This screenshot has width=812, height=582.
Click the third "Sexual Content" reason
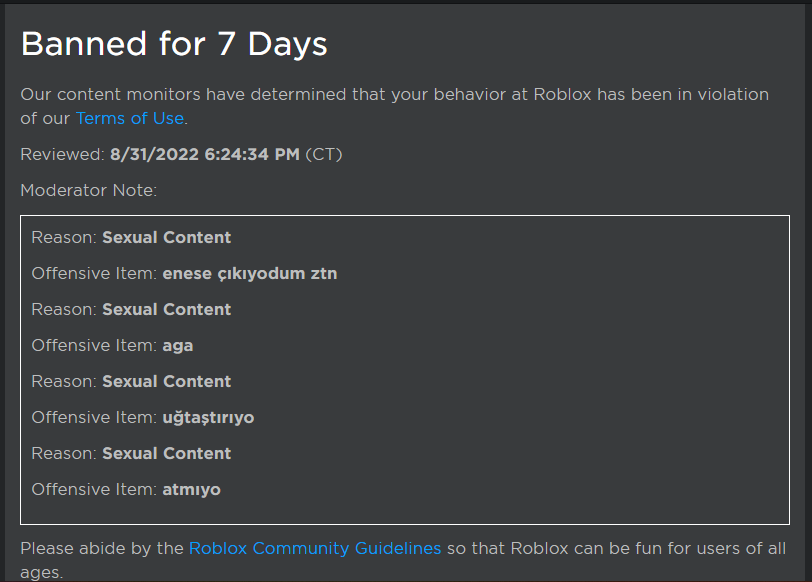(166, 381)
